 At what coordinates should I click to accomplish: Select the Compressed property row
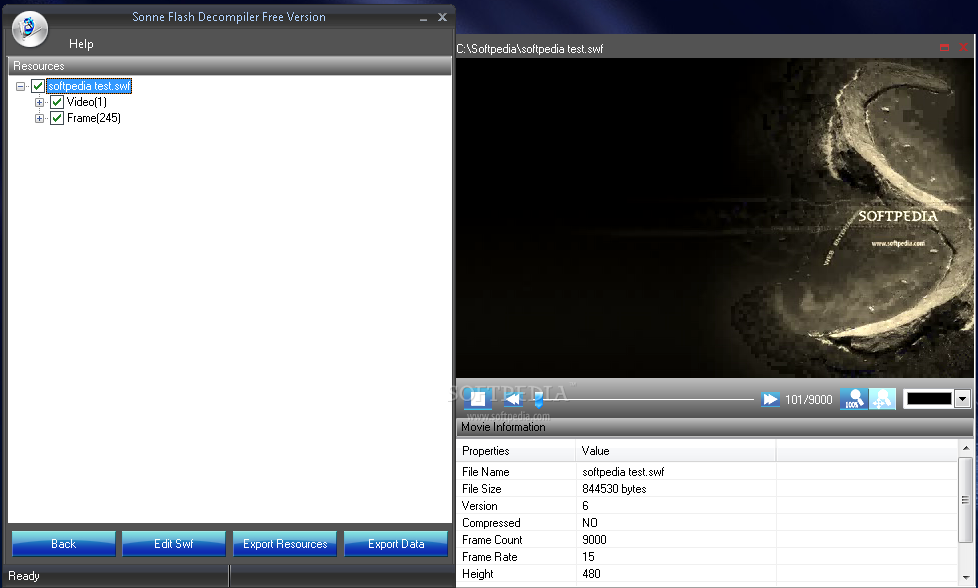tap(707, 523)
